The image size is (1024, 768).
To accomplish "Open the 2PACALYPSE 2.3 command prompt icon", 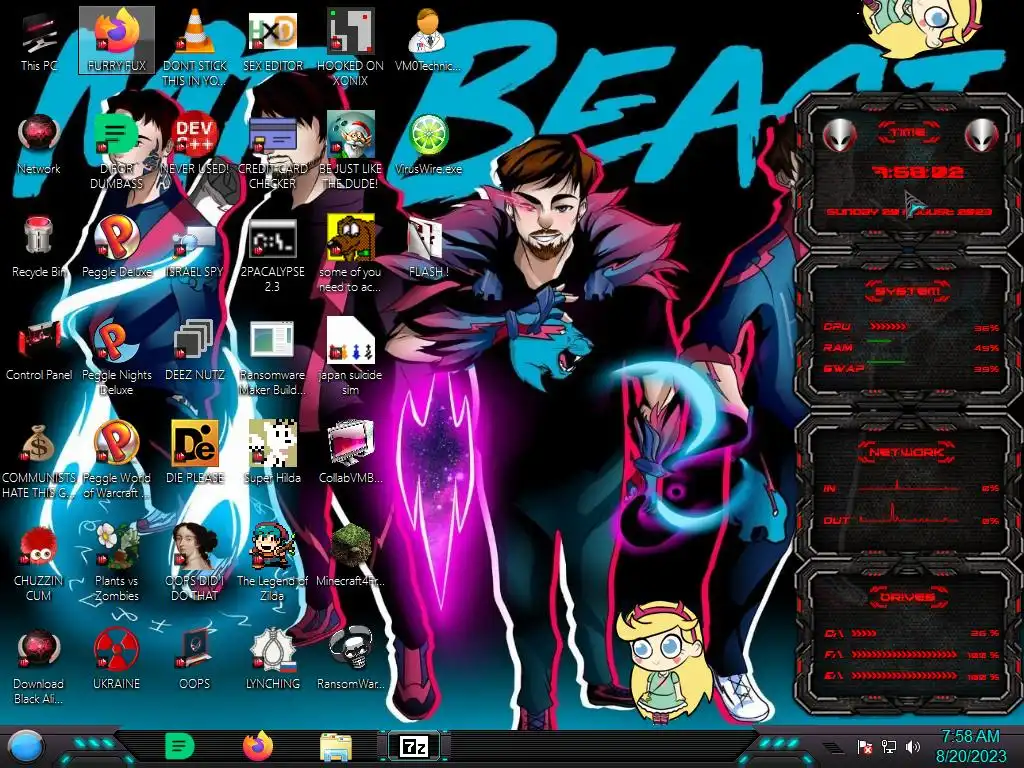I will (x=272, y=255).
